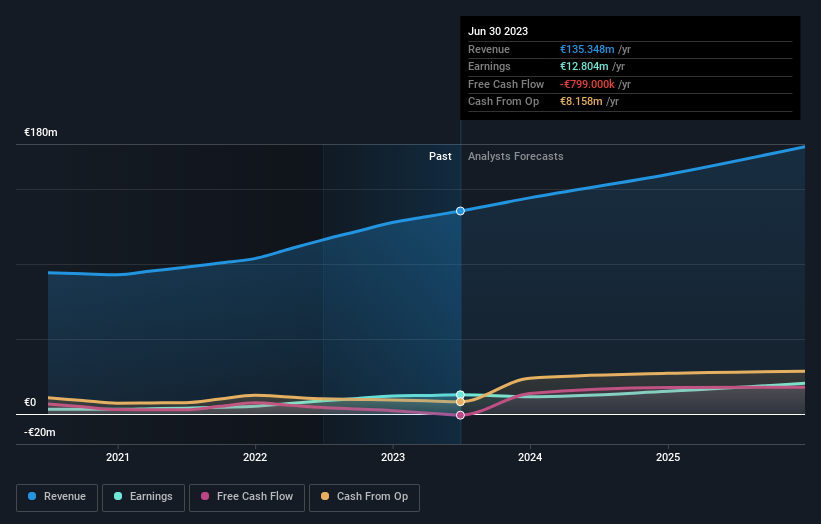This screenshot has height=524, width=821.
Task: Click the €135.348m revenue value
Action: coord(587,49)
